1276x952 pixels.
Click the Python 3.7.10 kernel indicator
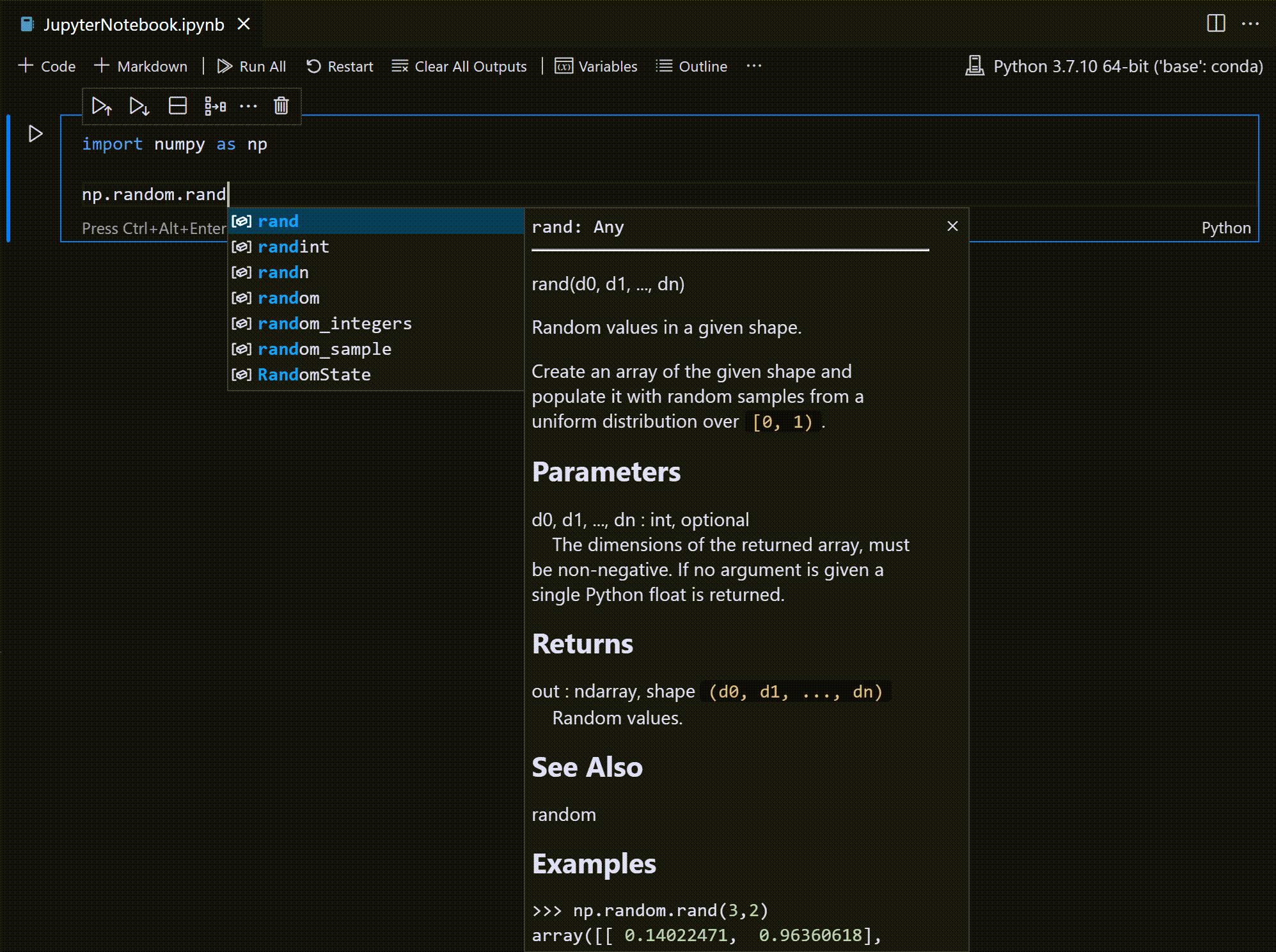pos(1112,66)
